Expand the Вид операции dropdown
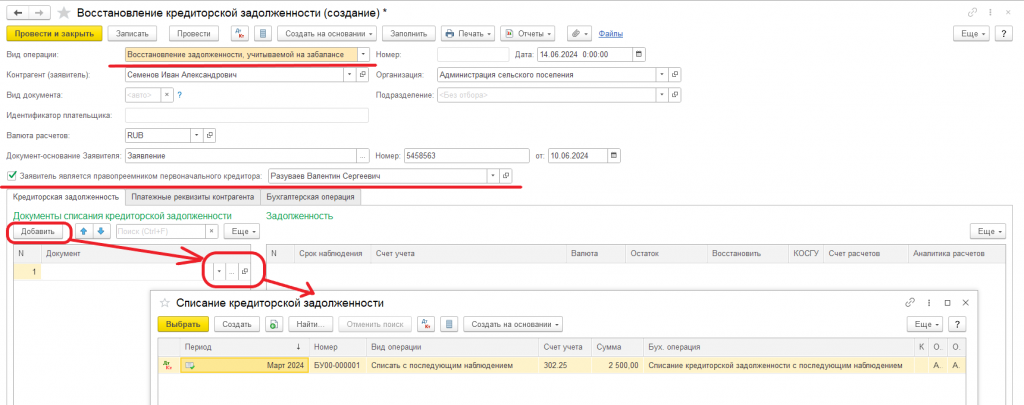1024x405 pixels. pyautogui.click(x=364, y=55)
